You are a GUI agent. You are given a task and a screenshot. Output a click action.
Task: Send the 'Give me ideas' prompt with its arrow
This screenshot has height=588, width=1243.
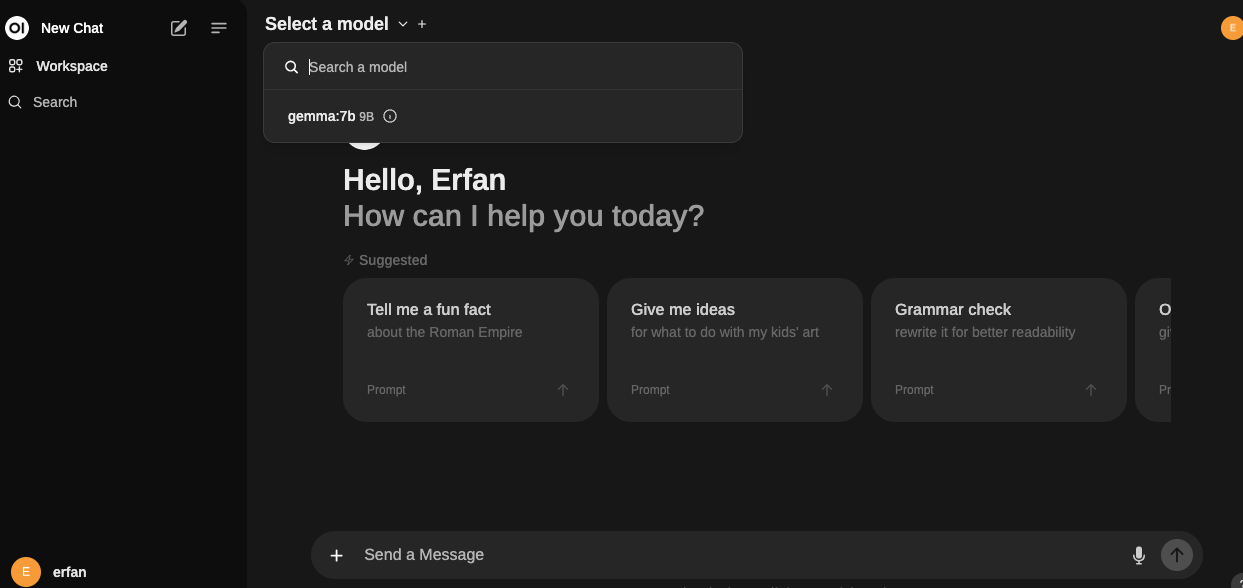[826, 390]
